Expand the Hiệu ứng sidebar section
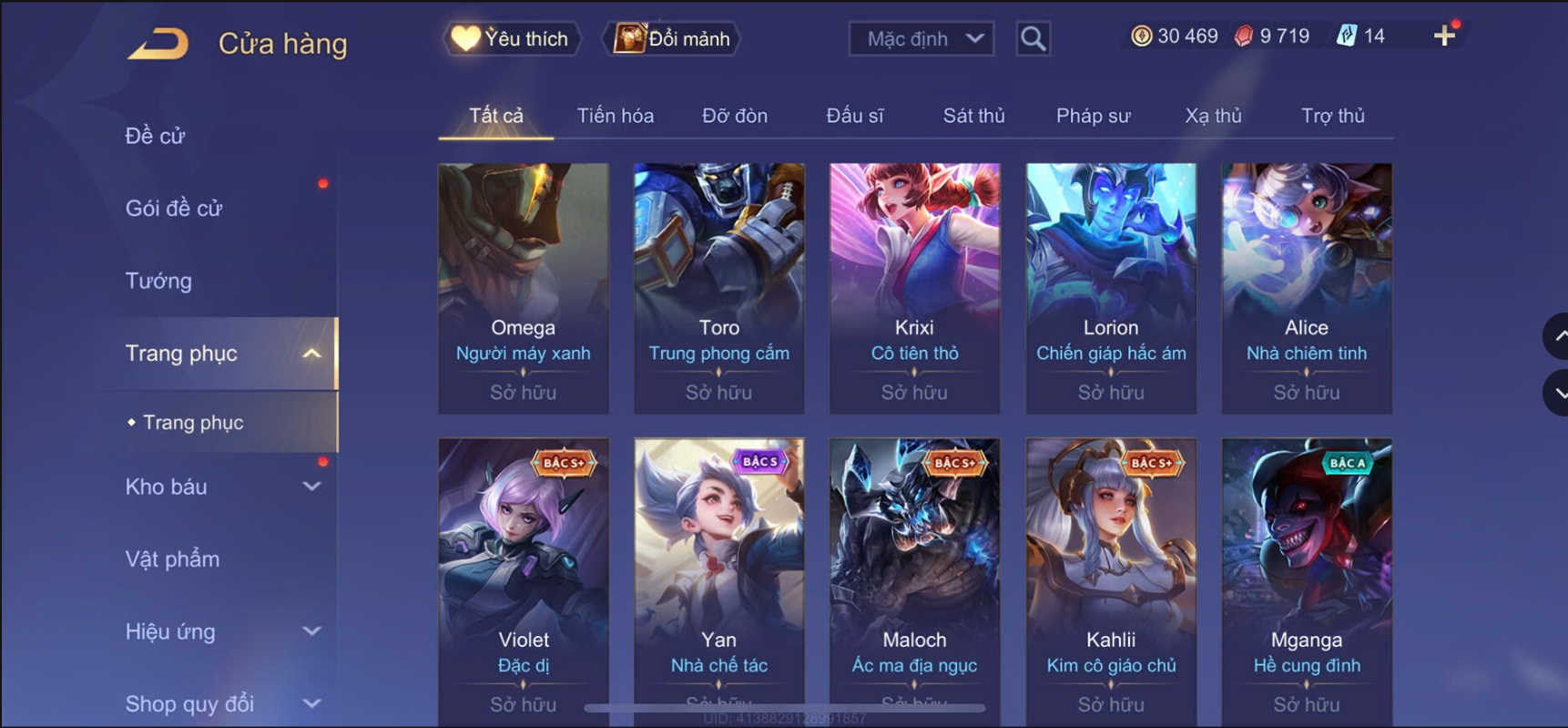This screenshot has width=1568, height=728. 311,631
